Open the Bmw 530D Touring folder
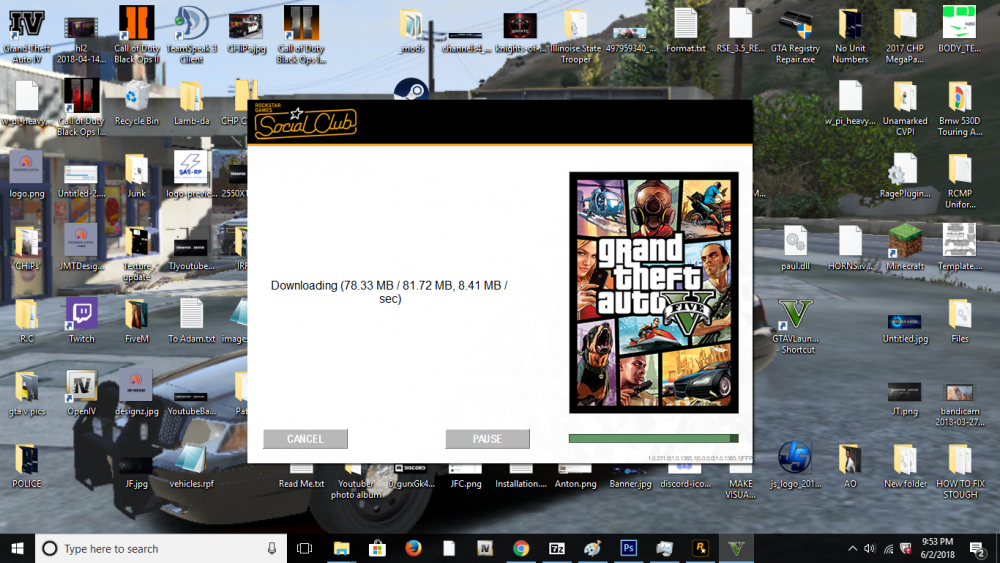The height and width of the screenshot is (563, 1000). [960, 108]
